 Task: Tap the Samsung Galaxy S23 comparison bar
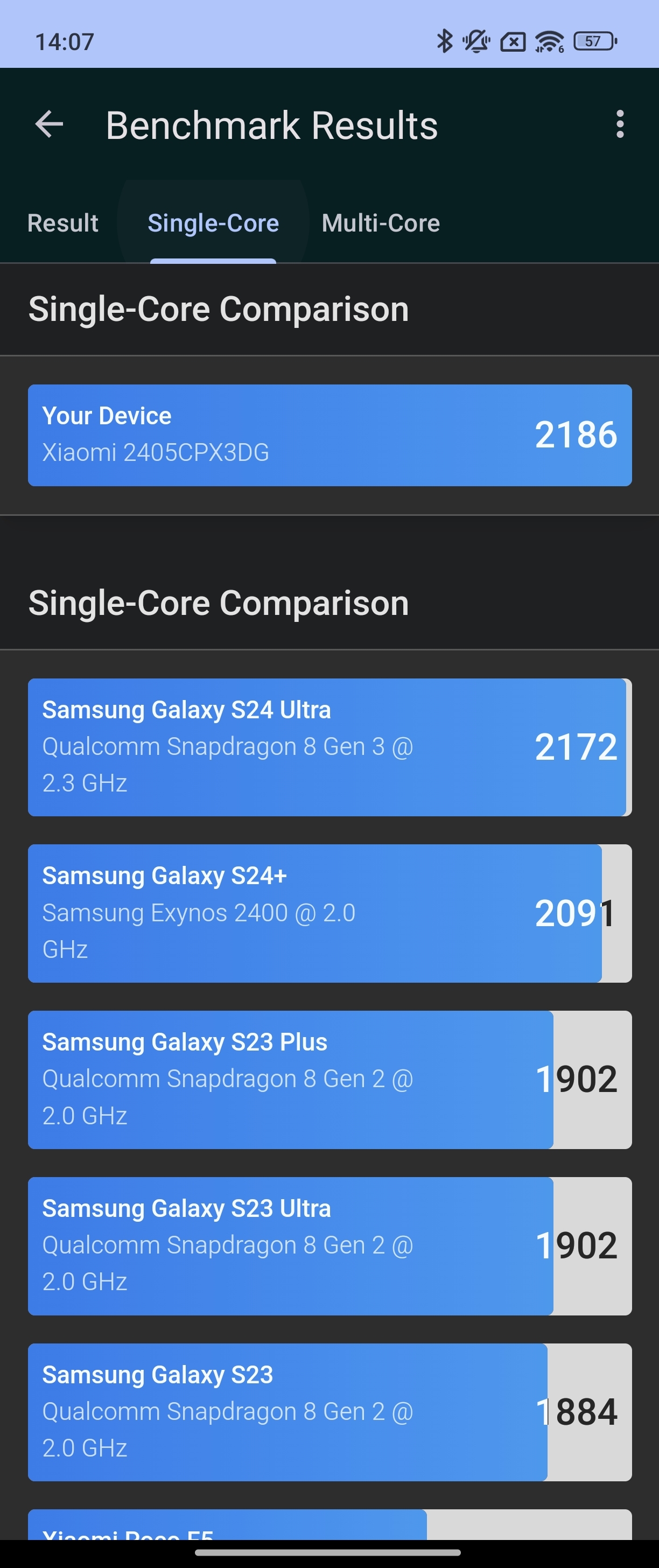coord(330,1411)
